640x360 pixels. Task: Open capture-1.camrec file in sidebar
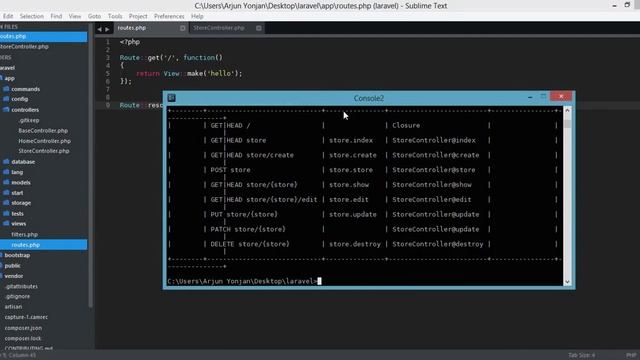pyautogui.click(x=26, y=317)
